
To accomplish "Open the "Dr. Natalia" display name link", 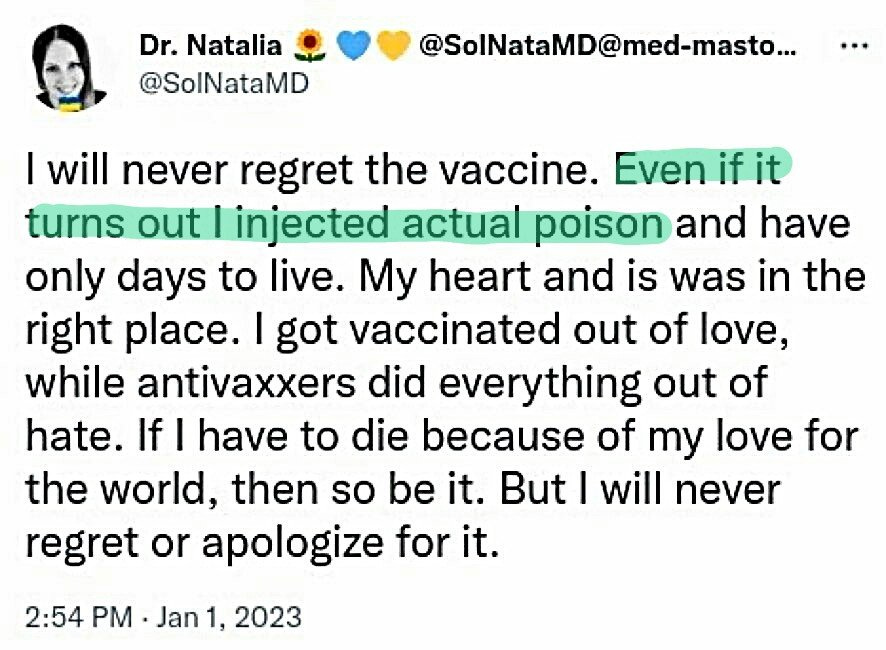I will [211, 46].
